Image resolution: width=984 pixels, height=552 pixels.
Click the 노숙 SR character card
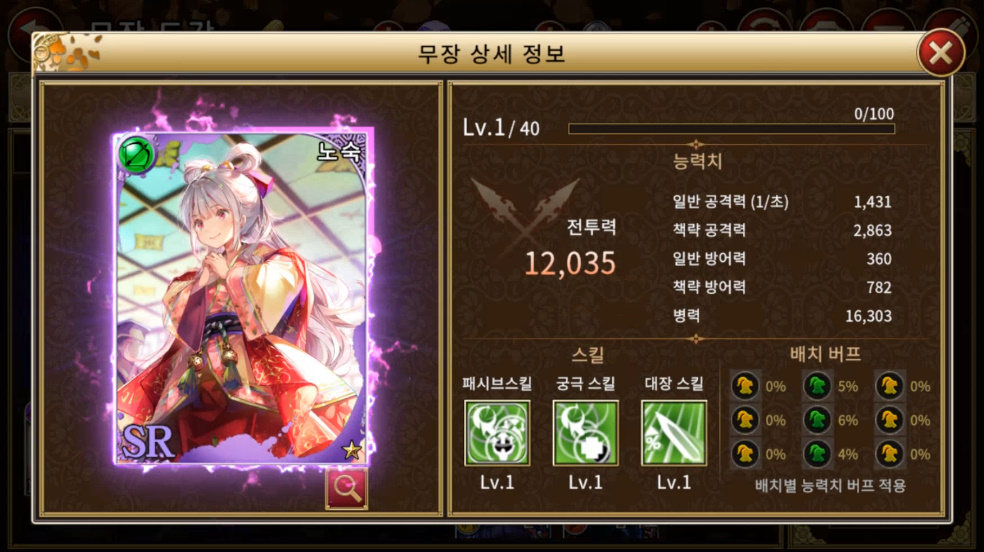[242, 298]
